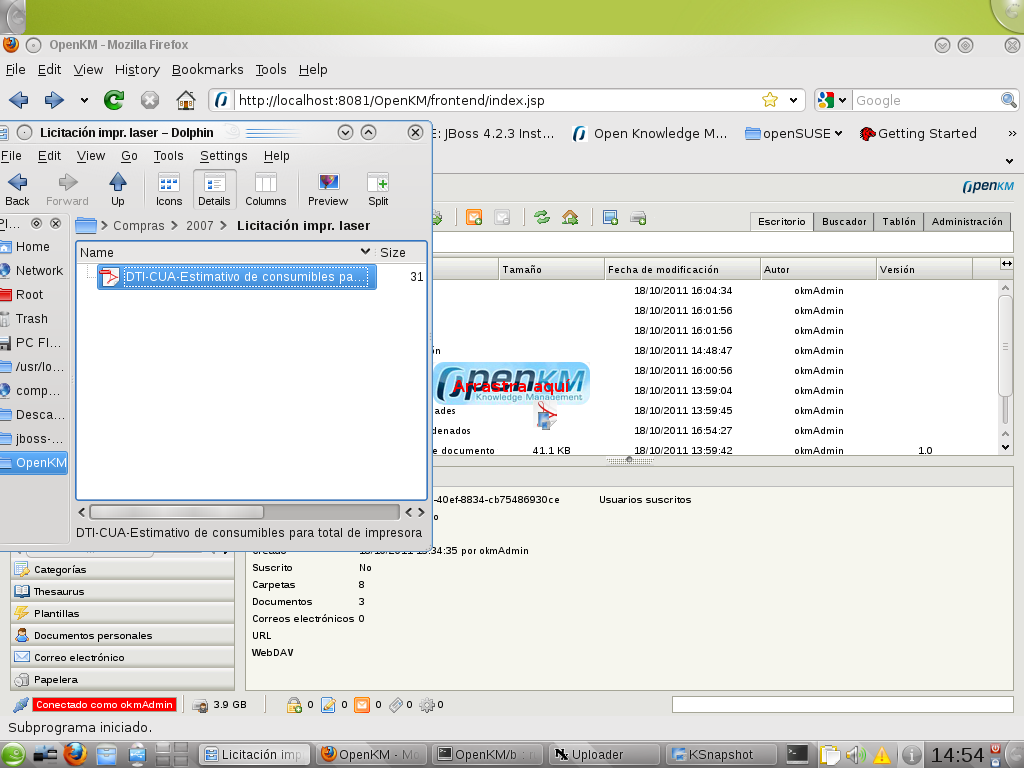The height and width of the screenshot is (768, 1024).
Task: Click the Compras breadcrumb in Dolphin
Action: tap(138, 226)
